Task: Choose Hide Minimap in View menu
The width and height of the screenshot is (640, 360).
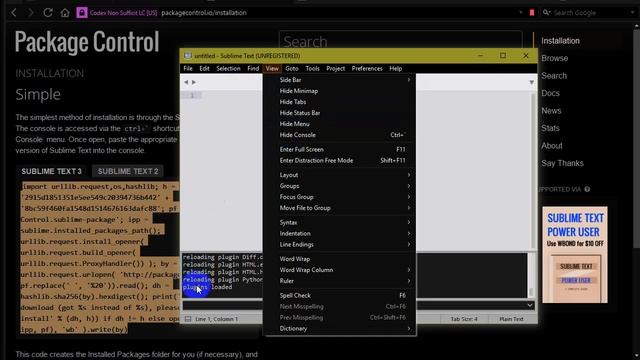Action: click(340, 91)
